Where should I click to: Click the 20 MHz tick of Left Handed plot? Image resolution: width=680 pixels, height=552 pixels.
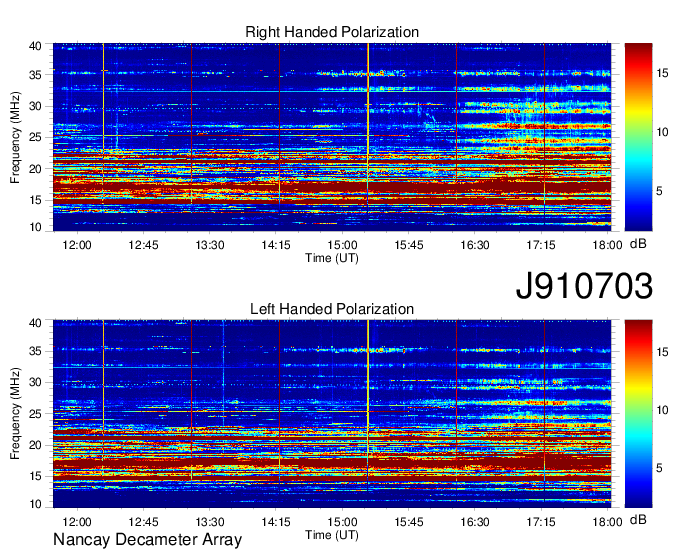[x=35, y=445]
